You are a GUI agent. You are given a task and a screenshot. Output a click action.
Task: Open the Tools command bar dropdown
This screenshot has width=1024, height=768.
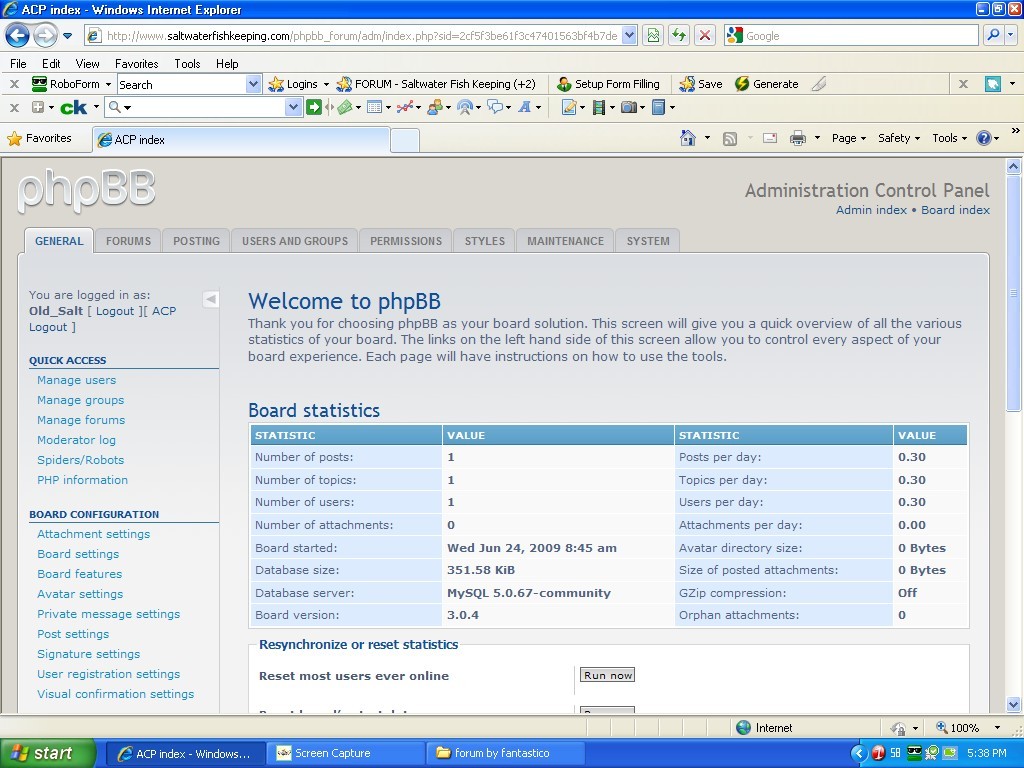(949, 138)
